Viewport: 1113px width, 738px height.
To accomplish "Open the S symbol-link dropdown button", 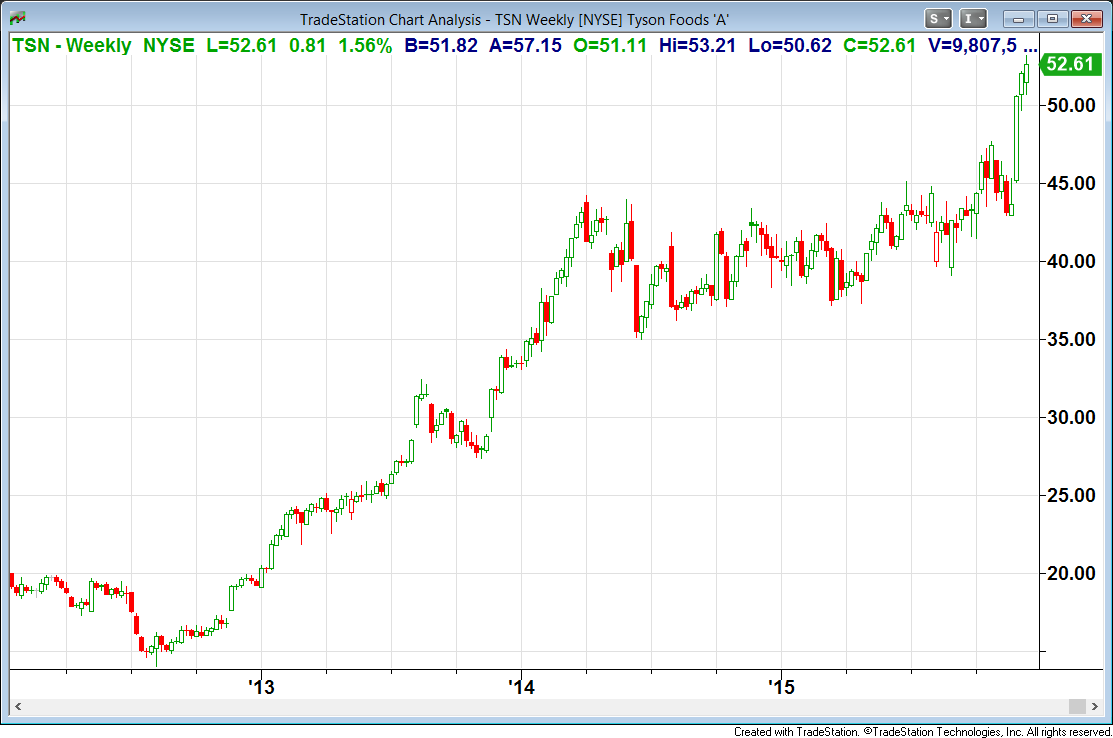I will (938, 19).
